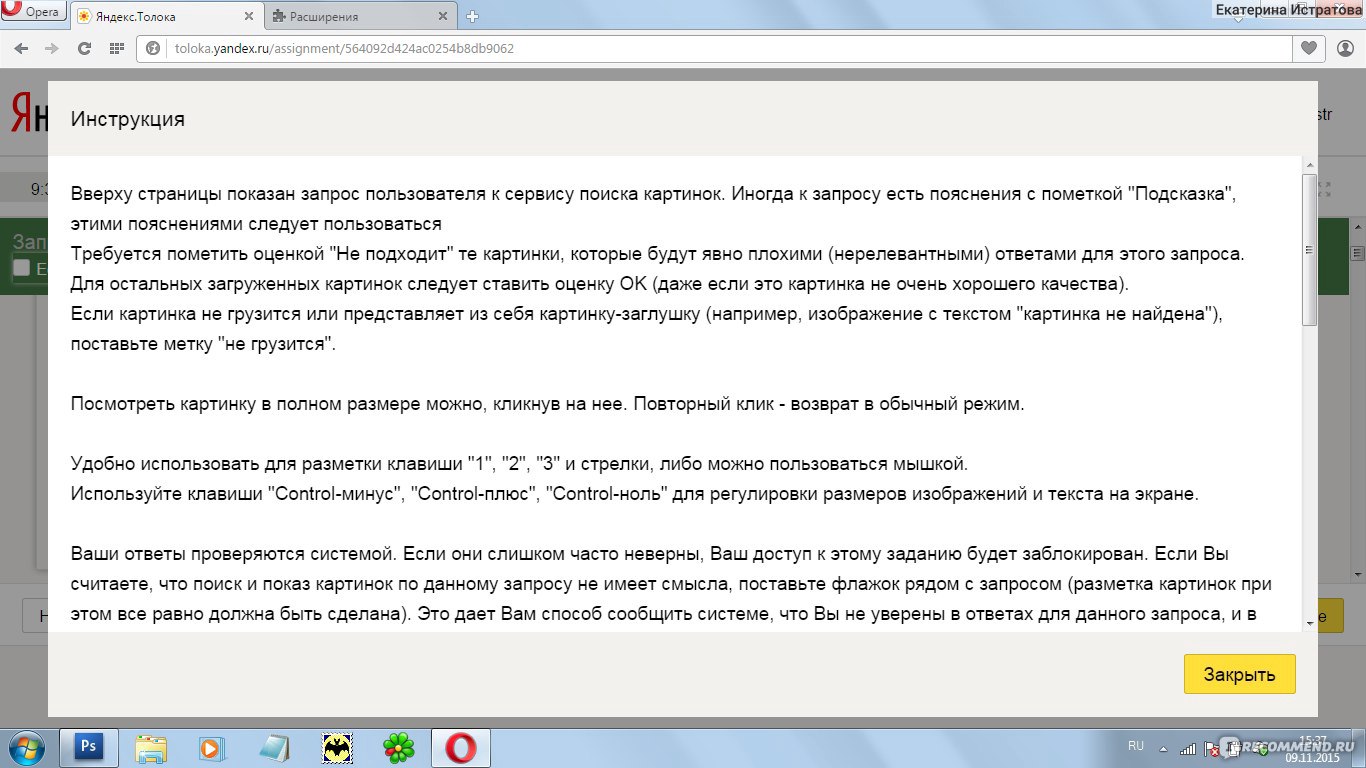Open the Opera main menu
Viewport: 1366px width, 768px height.
tap(33, 13)
